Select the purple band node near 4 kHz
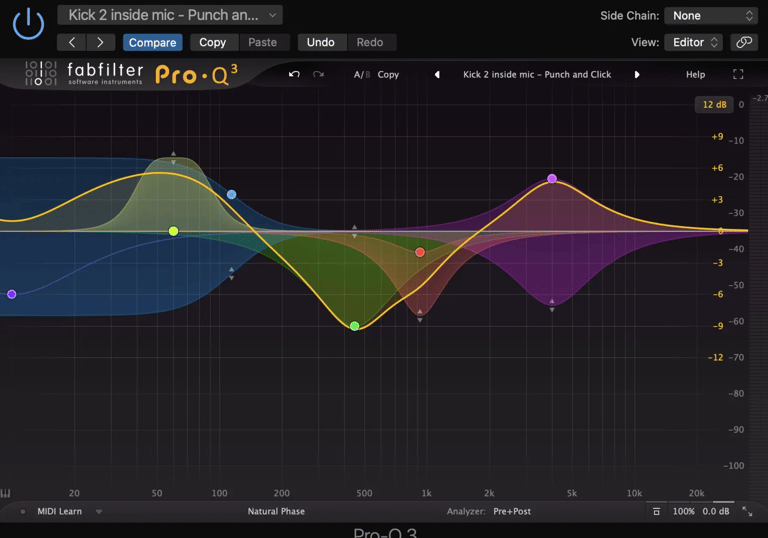768x538 pixels. [552, 178]
